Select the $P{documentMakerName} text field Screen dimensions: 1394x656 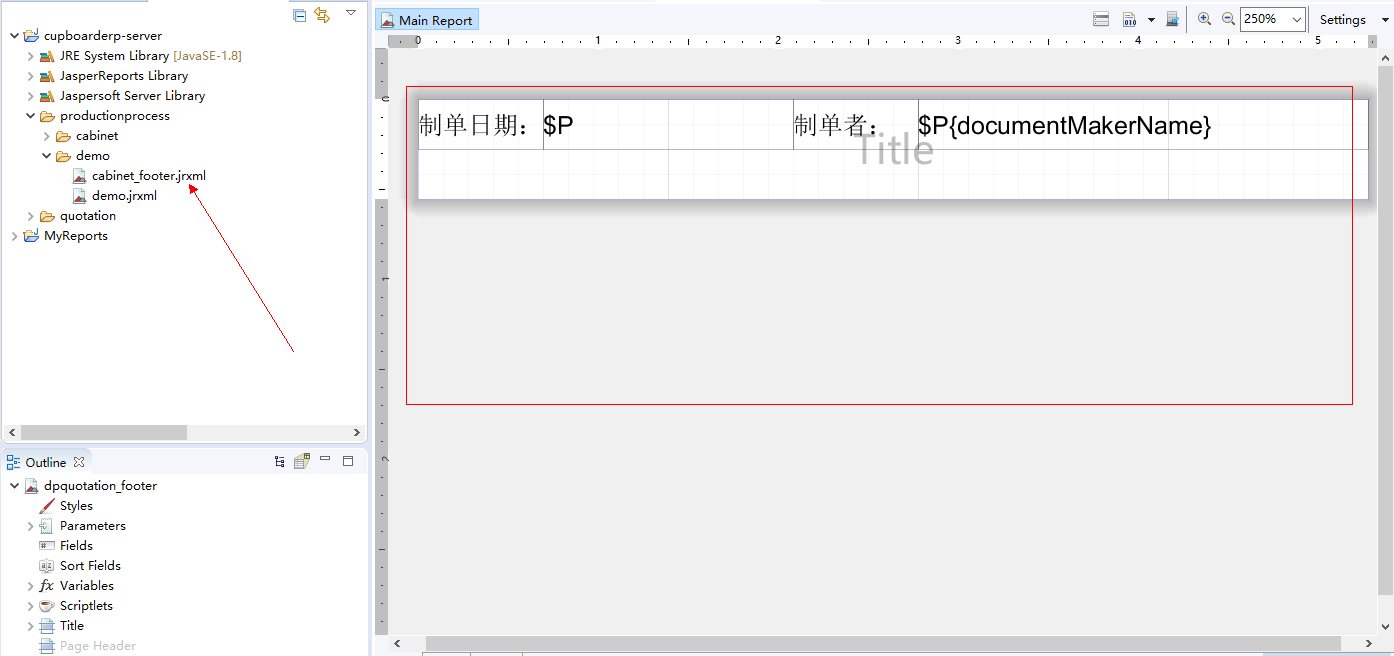[x=1143, y=125]
